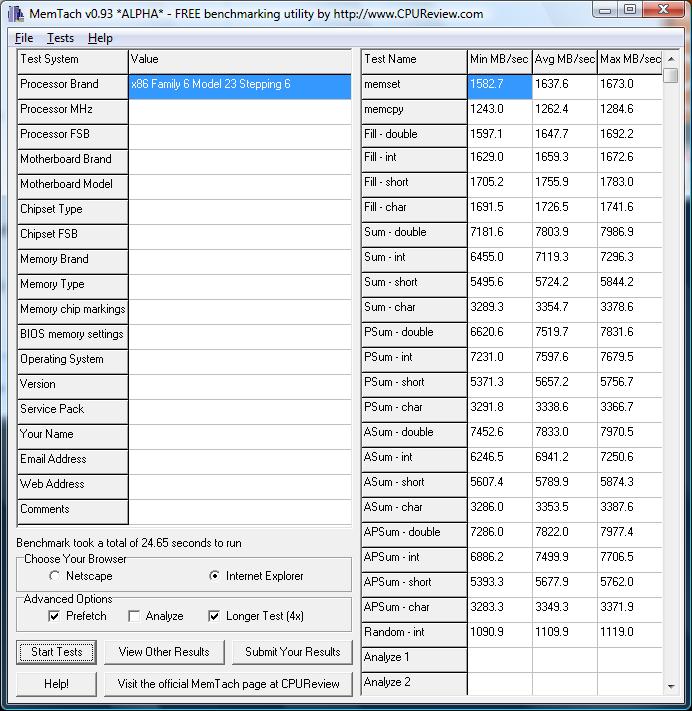Visit the official MemTach page at CPUReview

pos(229,684)
